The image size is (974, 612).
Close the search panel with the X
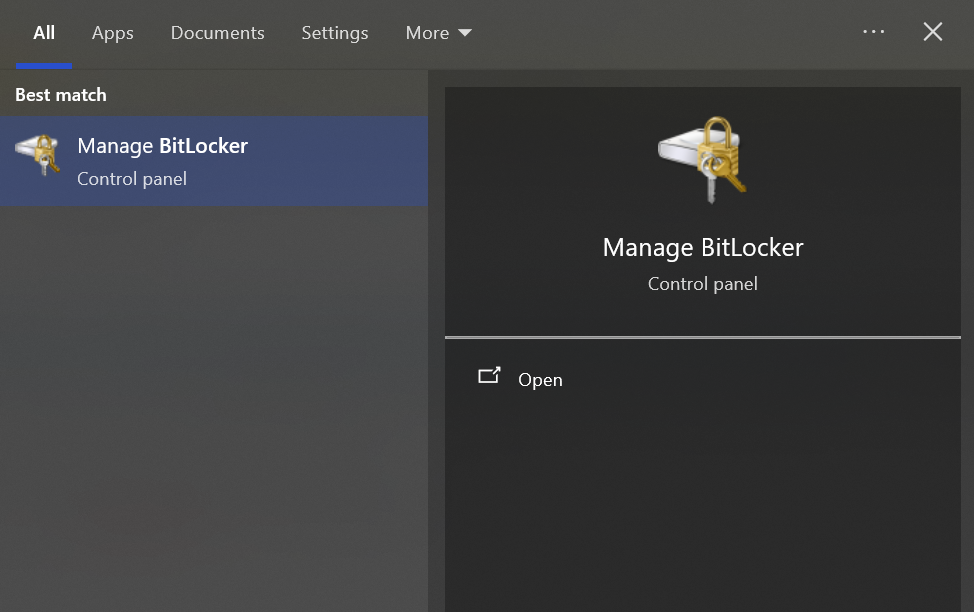tap(932, 32)
